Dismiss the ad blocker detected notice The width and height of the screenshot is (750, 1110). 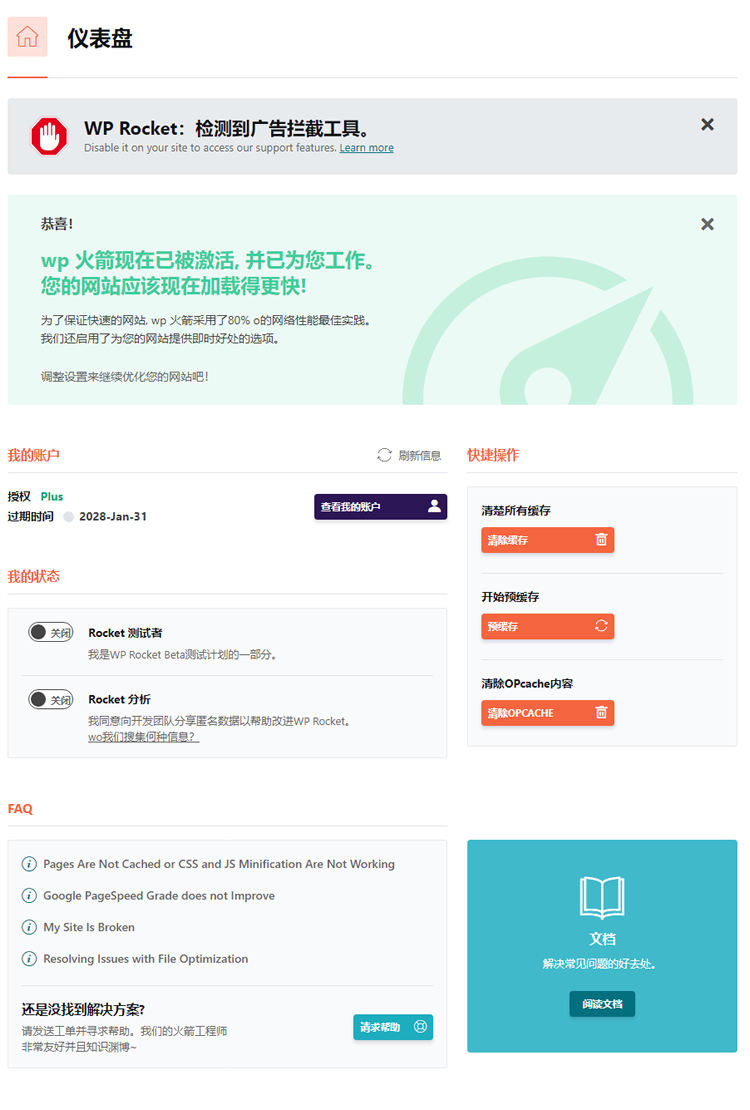point(707,125)
